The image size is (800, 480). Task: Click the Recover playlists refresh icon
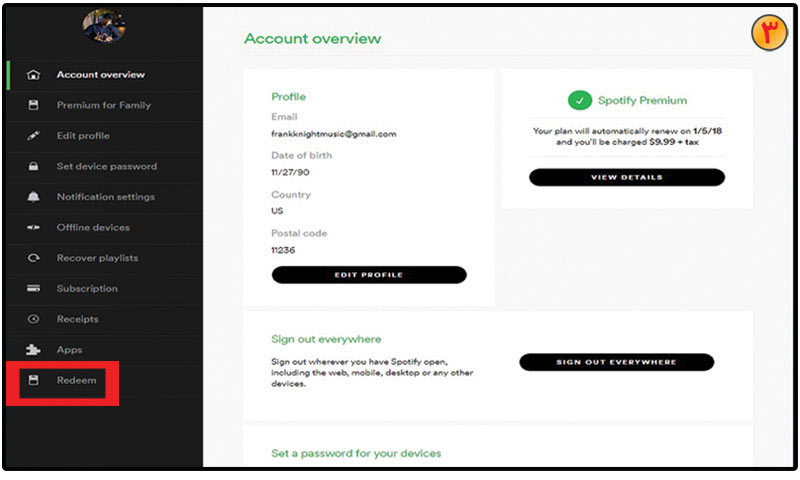[x=33, y=258]
